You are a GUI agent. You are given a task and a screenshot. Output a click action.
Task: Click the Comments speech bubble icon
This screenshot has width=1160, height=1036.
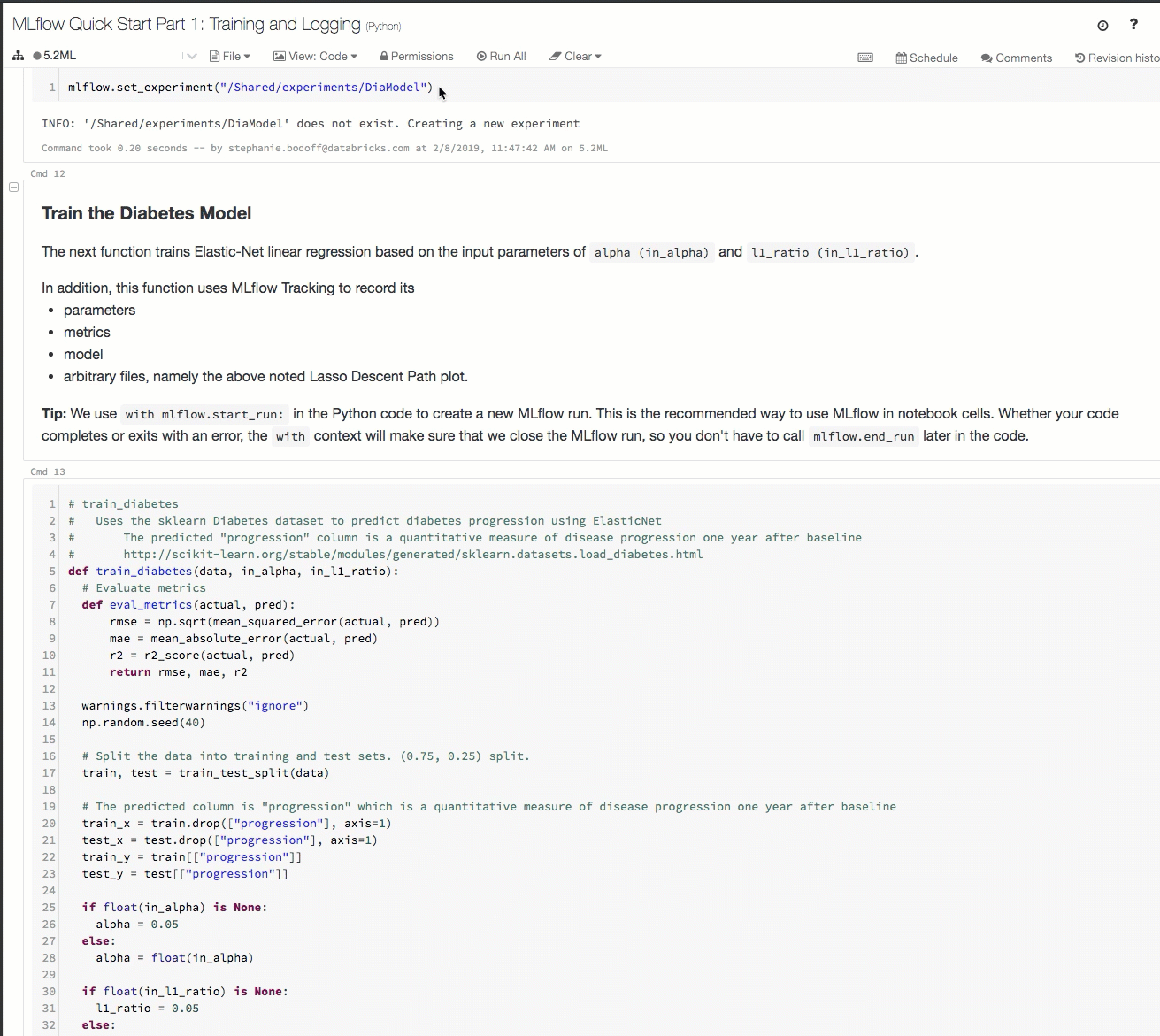point(987,58)
